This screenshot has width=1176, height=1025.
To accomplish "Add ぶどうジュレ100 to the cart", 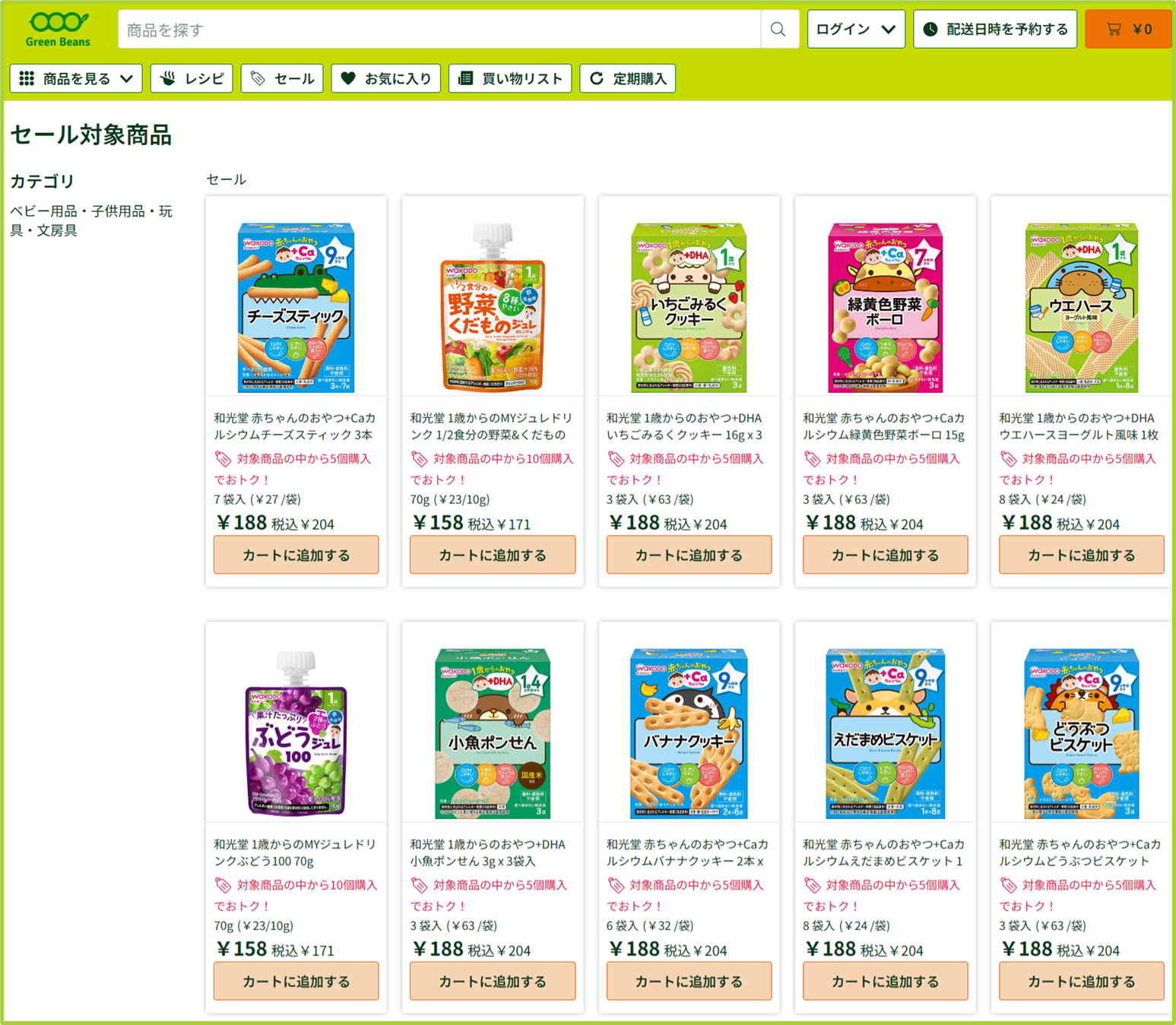I will pyautogui.click(x=296, y=982).
